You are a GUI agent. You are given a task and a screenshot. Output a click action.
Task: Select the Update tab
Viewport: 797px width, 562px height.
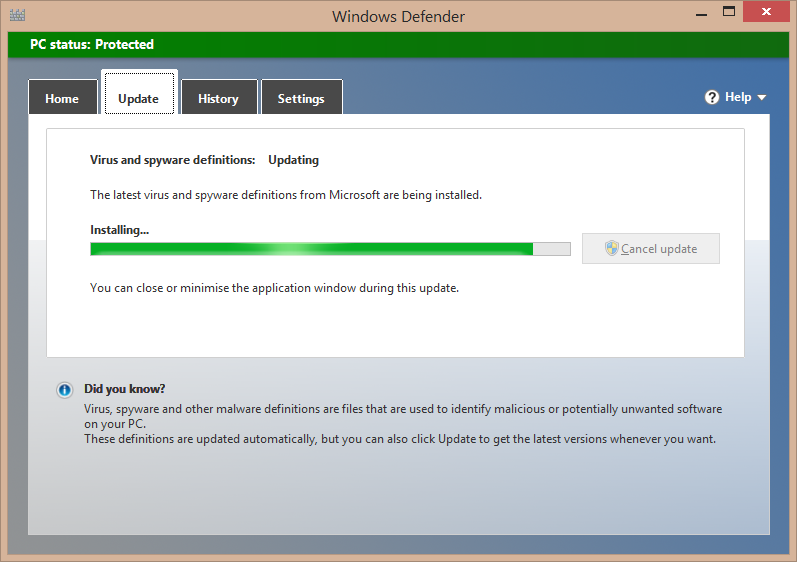point(139,93)
